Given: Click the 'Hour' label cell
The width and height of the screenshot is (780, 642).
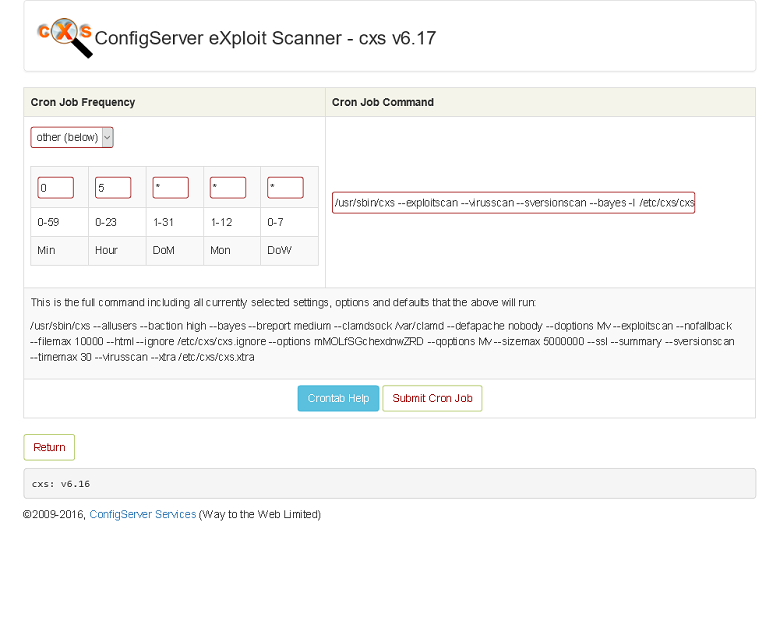Looking at the screenshot, I should pyautogui.click(x=107, y=250).
